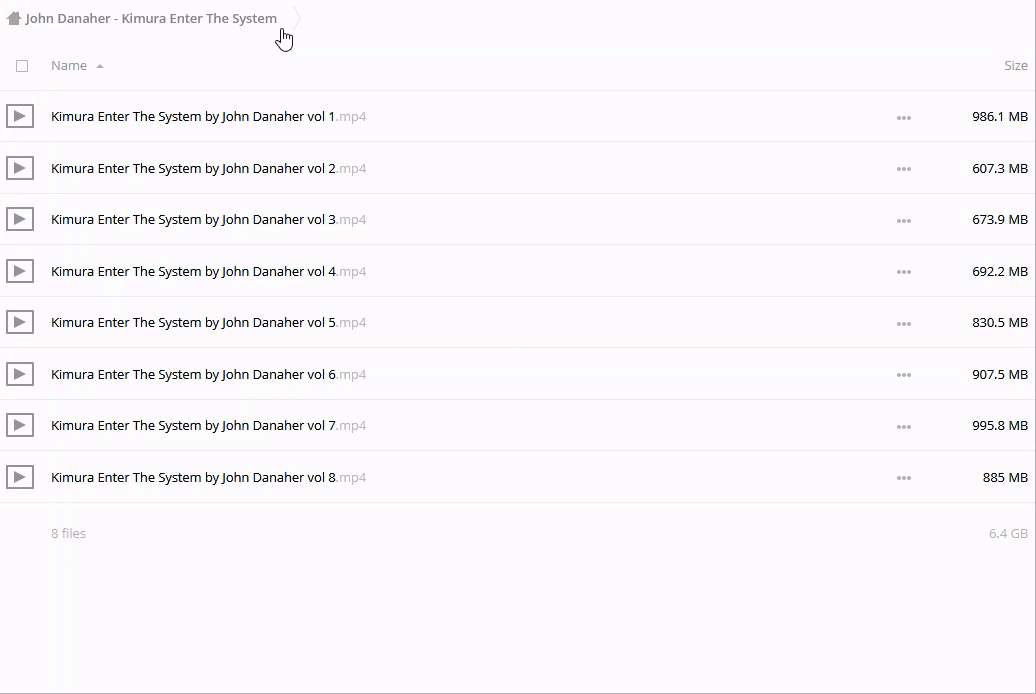Open more actions menu for vol 7

click(903, 426)
